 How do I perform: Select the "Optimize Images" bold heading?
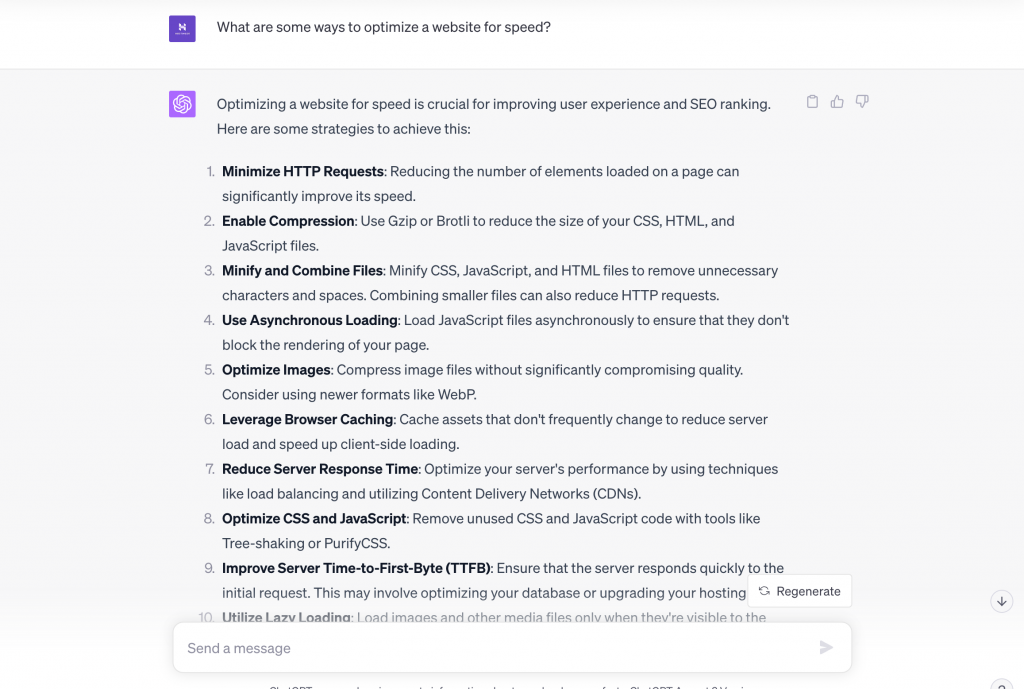(x=276, y=370)
